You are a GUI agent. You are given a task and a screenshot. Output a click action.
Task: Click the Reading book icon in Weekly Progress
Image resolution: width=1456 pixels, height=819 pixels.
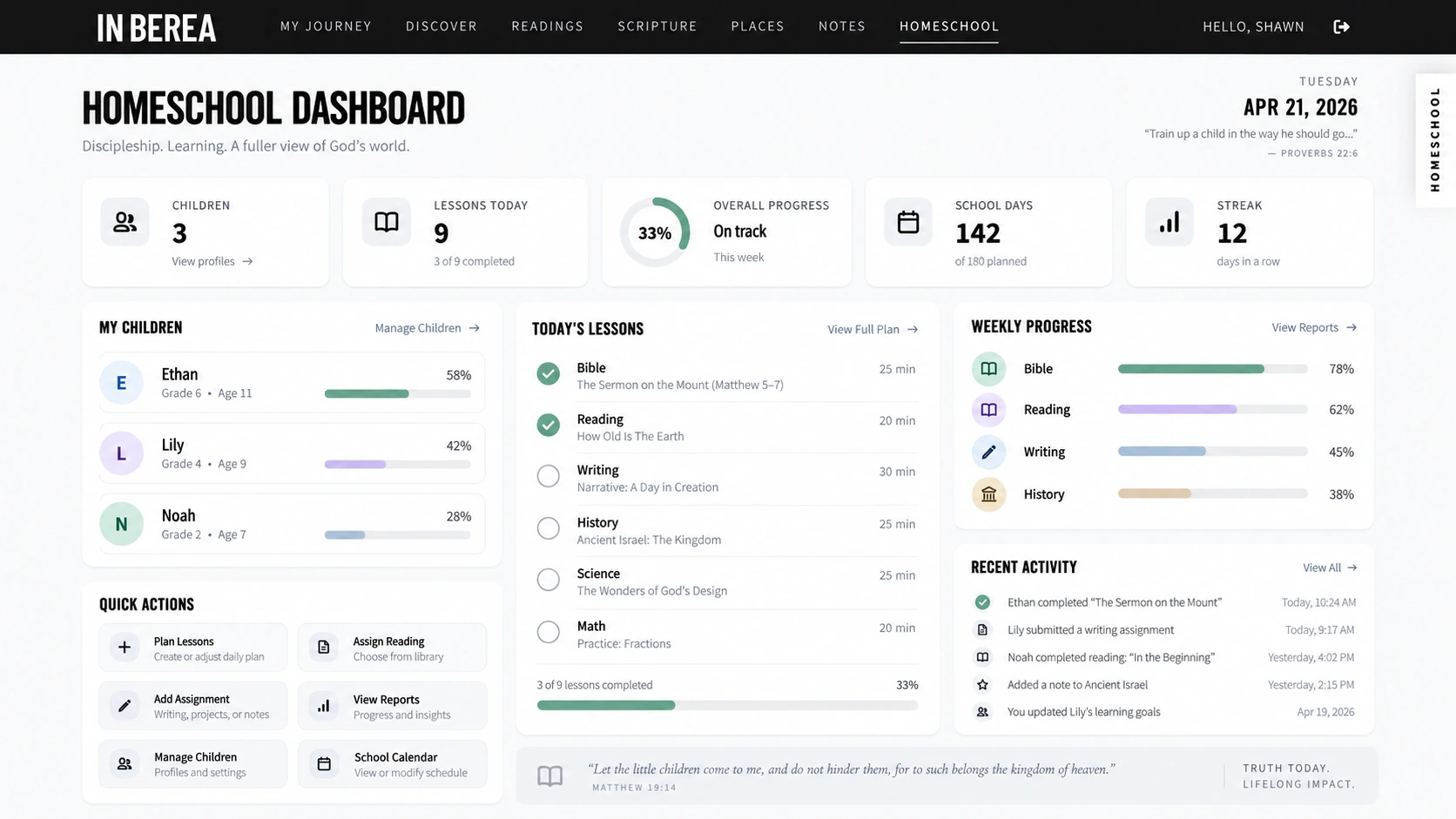(988, 410)
